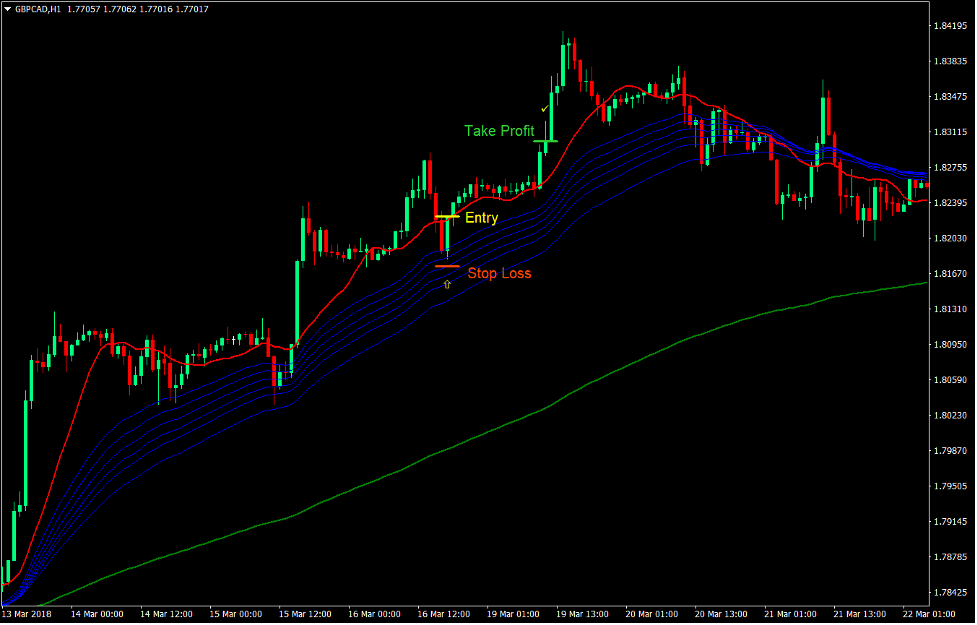Click the yellow checkmark above Take Profit label
977x625 pixels.
[x=546, y=107]
